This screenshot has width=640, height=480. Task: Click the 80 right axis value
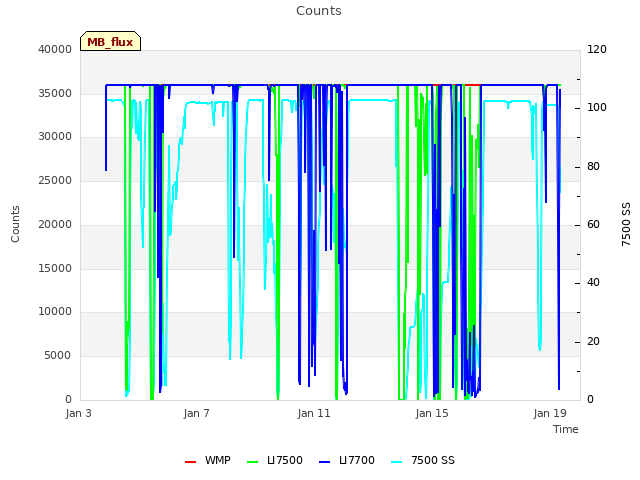(593, 167)
